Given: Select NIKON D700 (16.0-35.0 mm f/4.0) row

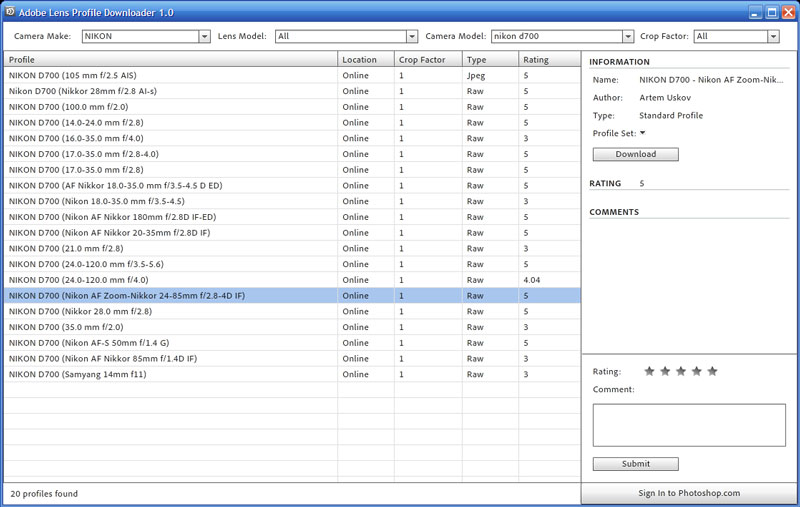Looking at the screenshot, I should [x=292, y=138].
